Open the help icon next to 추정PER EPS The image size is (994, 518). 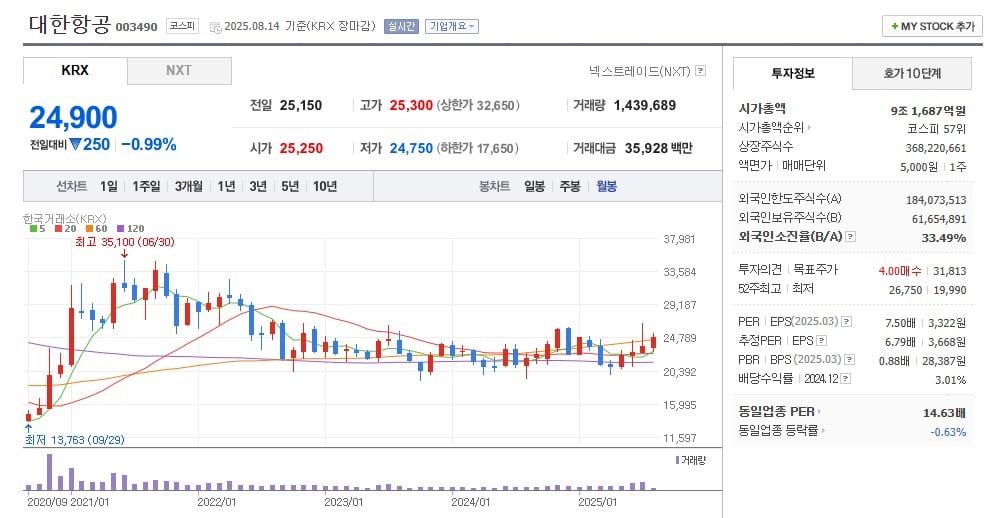click(x=822, y=341)
